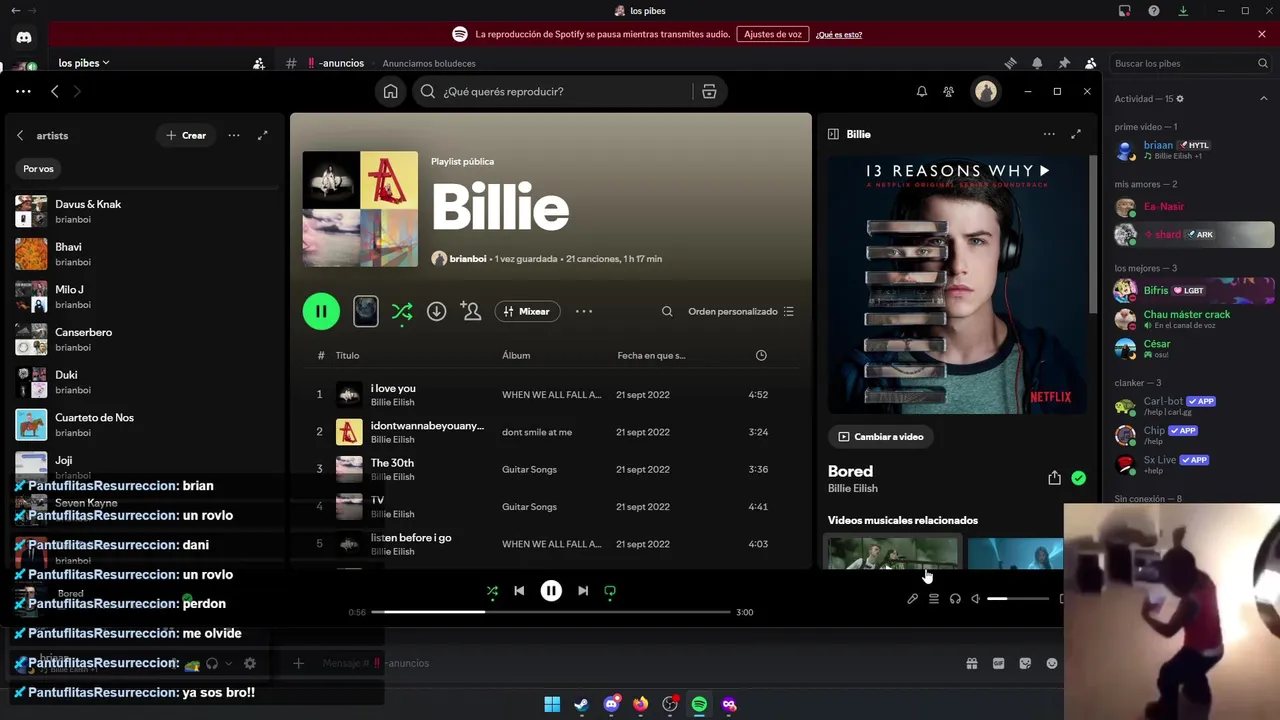The image size is (1280, 720).
Task: Focus the Buscar los pibes search field
Action: coord(1190,63)
